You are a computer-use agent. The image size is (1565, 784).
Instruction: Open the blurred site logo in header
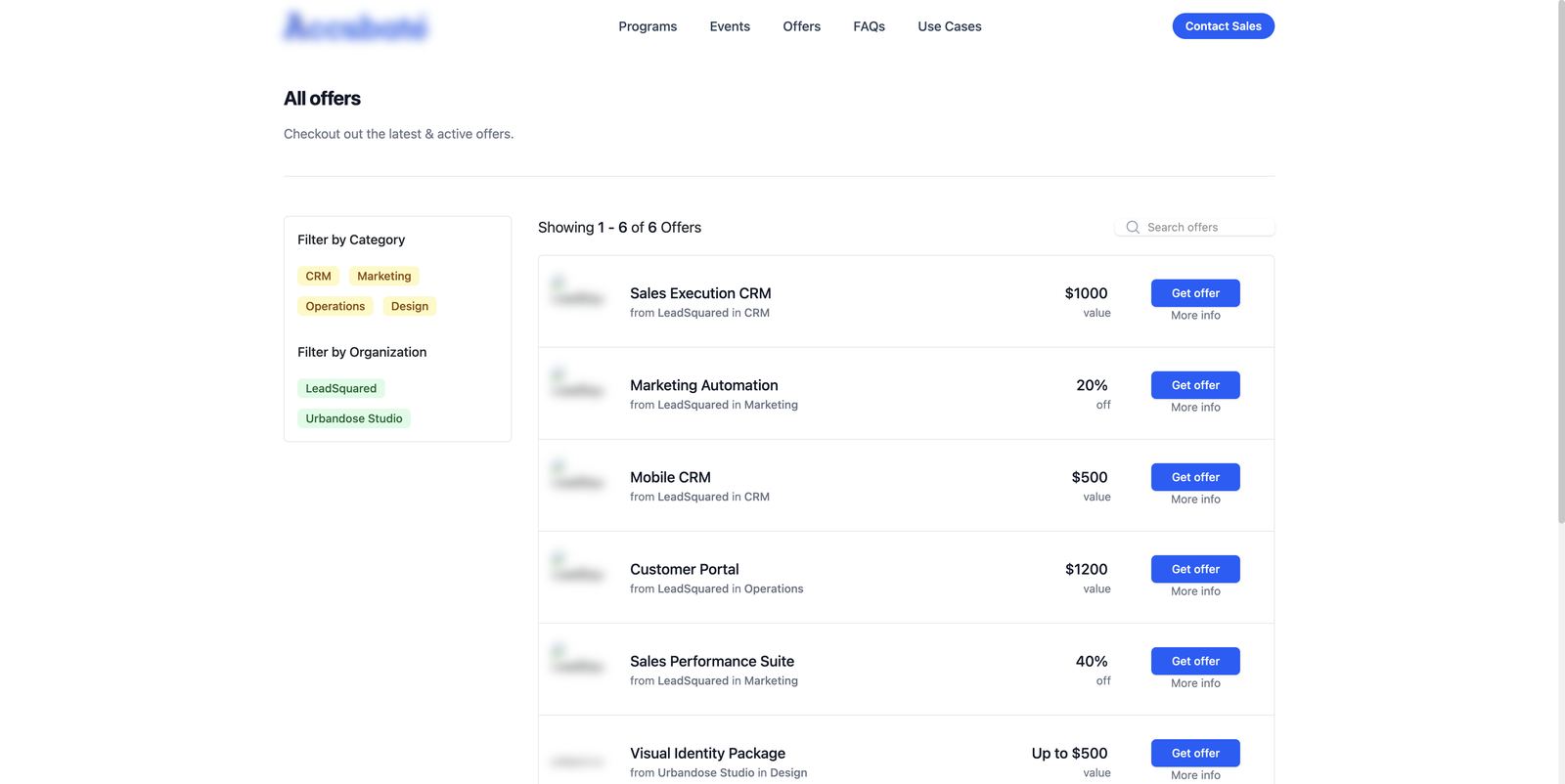[356, 26]
